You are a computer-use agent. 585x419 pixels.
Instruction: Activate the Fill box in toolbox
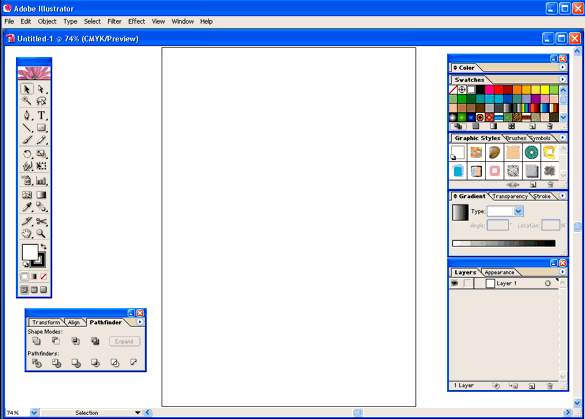point(30,252)
